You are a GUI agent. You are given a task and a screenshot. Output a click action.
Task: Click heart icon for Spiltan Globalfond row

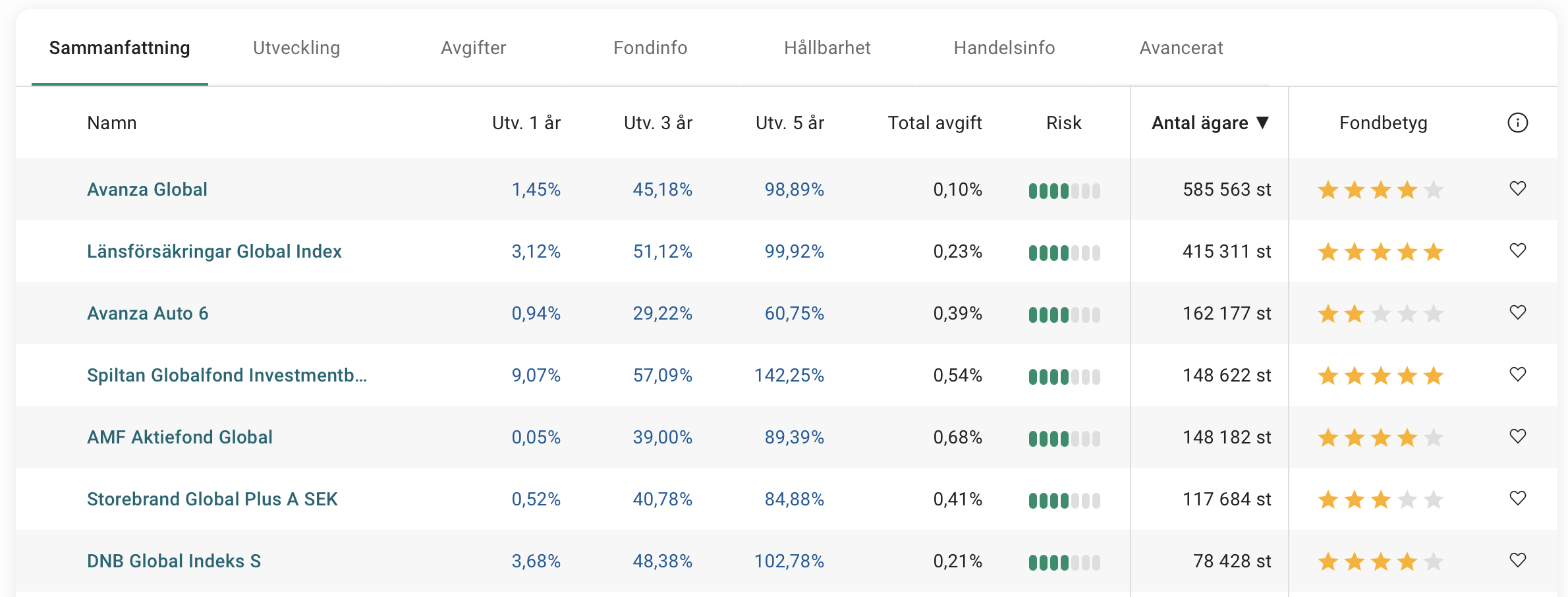1517,375
